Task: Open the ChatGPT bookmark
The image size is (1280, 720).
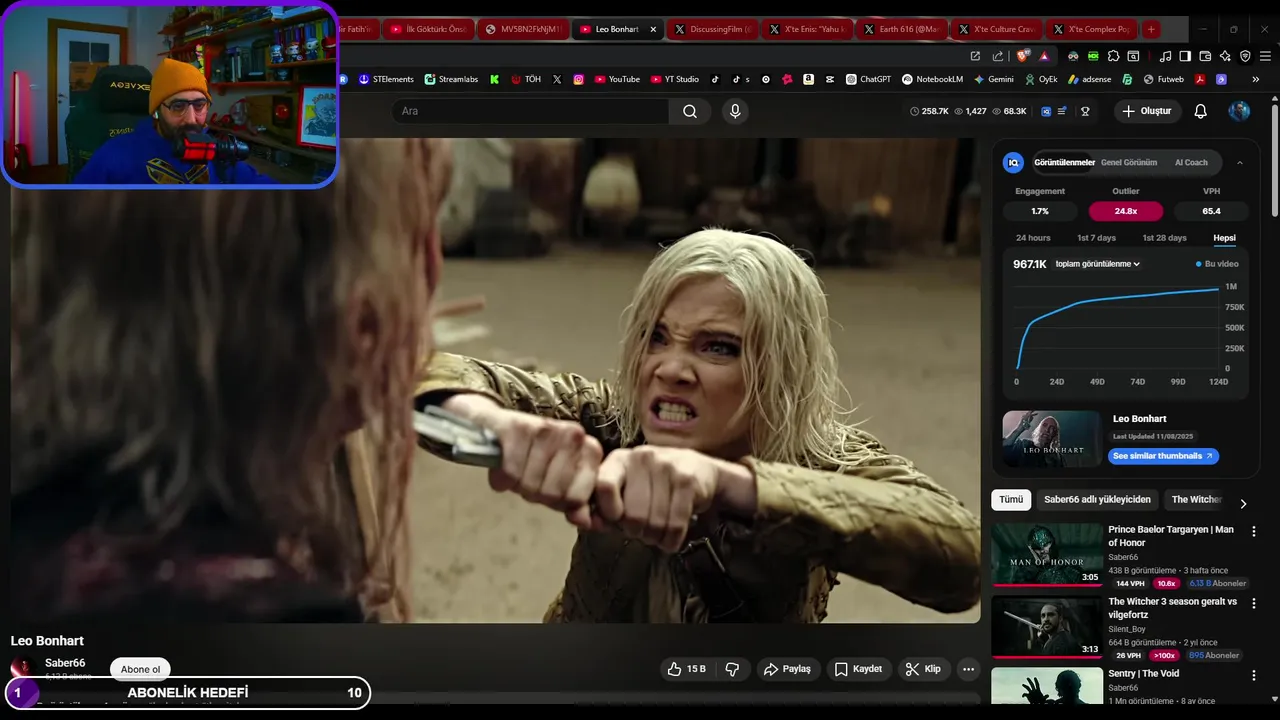Action: 868,79
